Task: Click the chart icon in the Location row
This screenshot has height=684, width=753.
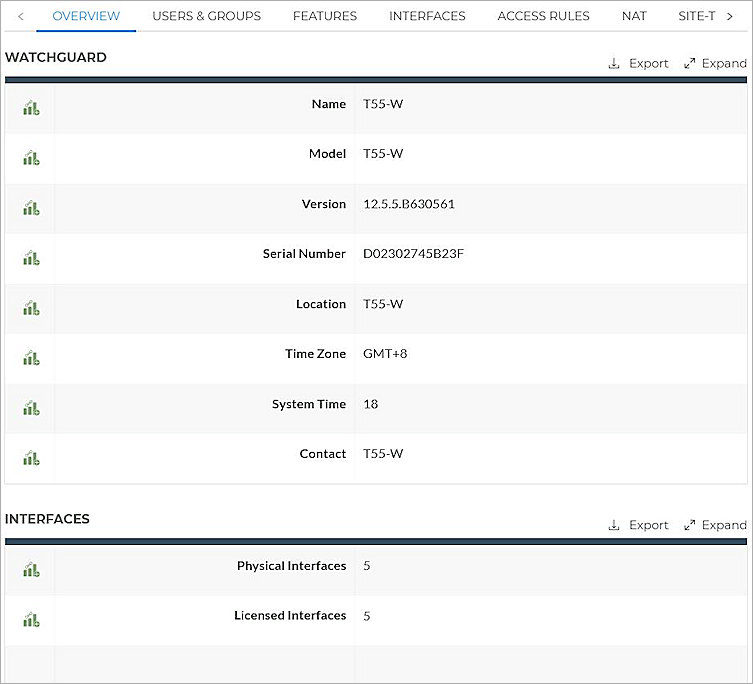Action: click(x=31, y=308)
